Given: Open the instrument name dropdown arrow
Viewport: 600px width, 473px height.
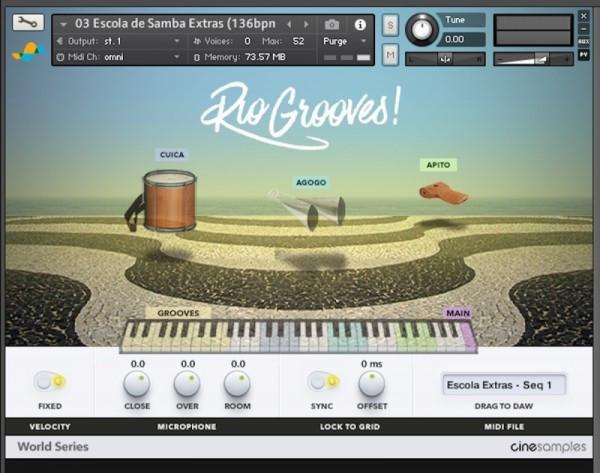Looking at the screenshot, I should (64, 24).
